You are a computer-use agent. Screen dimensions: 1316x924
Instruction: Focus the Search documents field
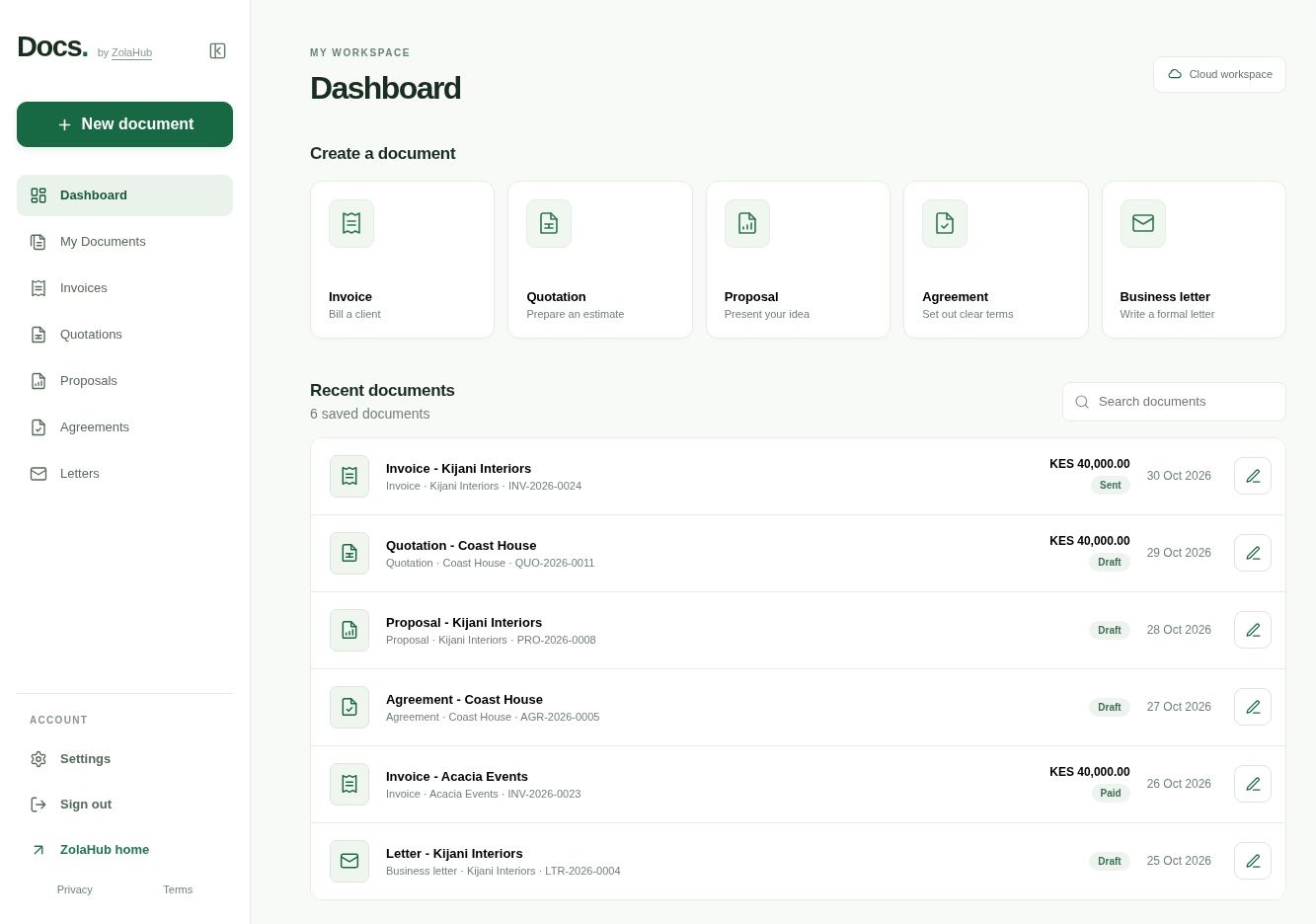click(x=1174, y=402)
